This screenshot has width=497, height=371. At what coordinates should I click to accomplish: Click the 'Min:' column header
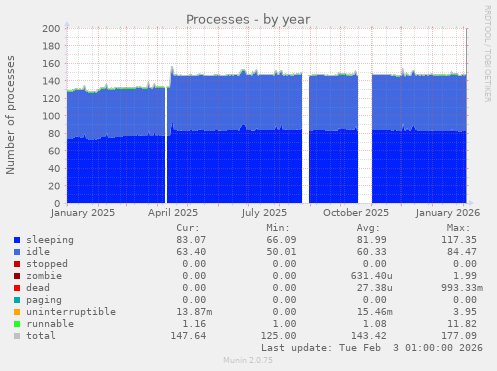(278, 228)
